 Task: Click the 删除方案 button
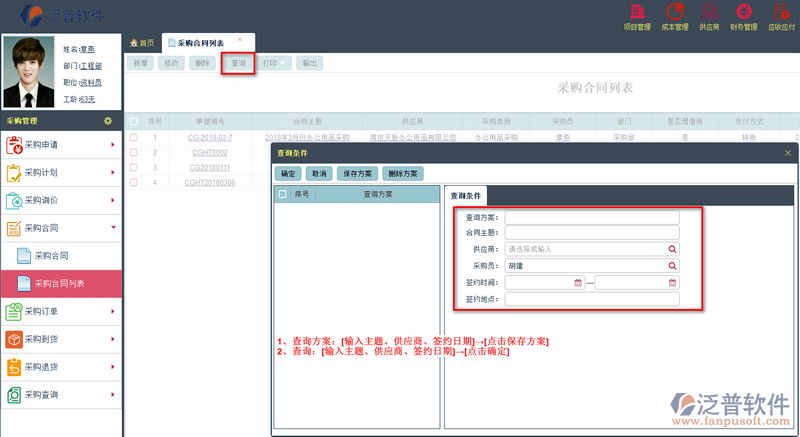click(403, 173)
